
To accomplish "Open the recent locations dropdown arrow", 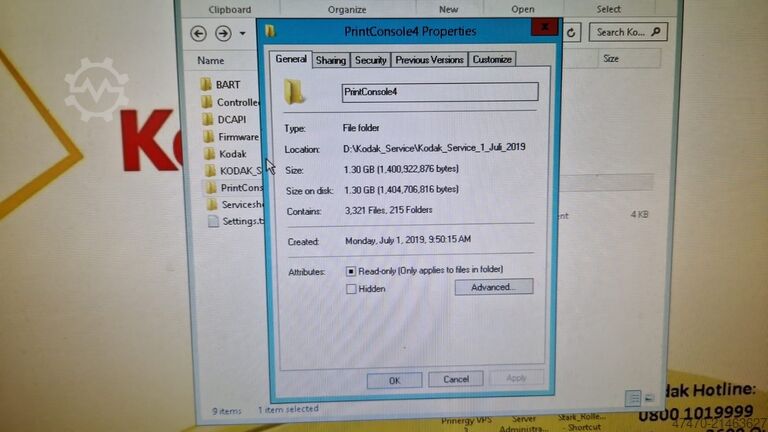I will [242, 34].
